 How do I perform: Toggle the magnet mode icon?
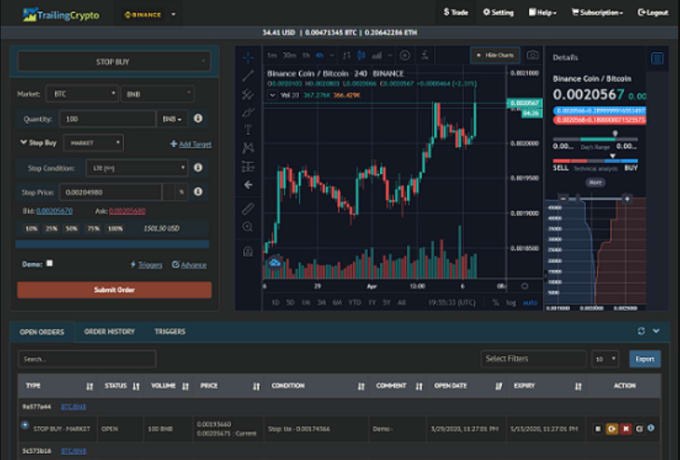(248, 251)
